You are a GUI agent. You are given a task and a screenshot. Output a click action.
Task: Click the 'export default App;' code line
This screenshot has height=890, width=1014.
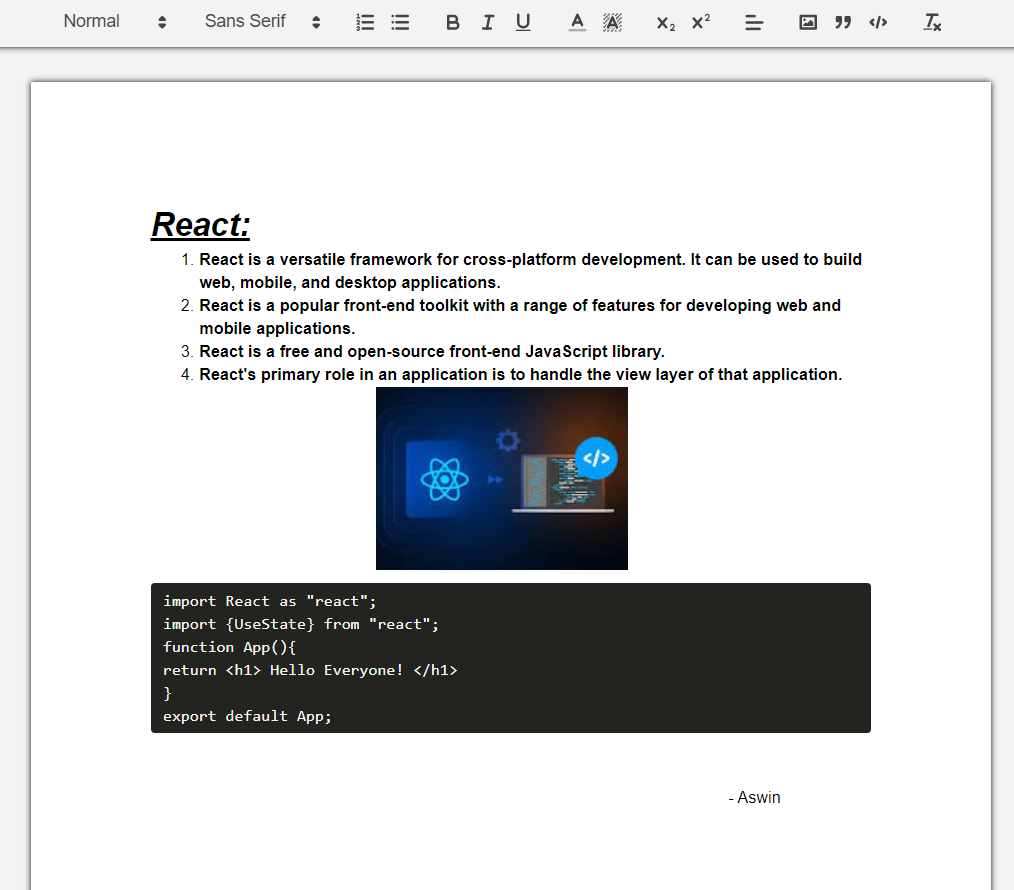click(x=247, y=716)
